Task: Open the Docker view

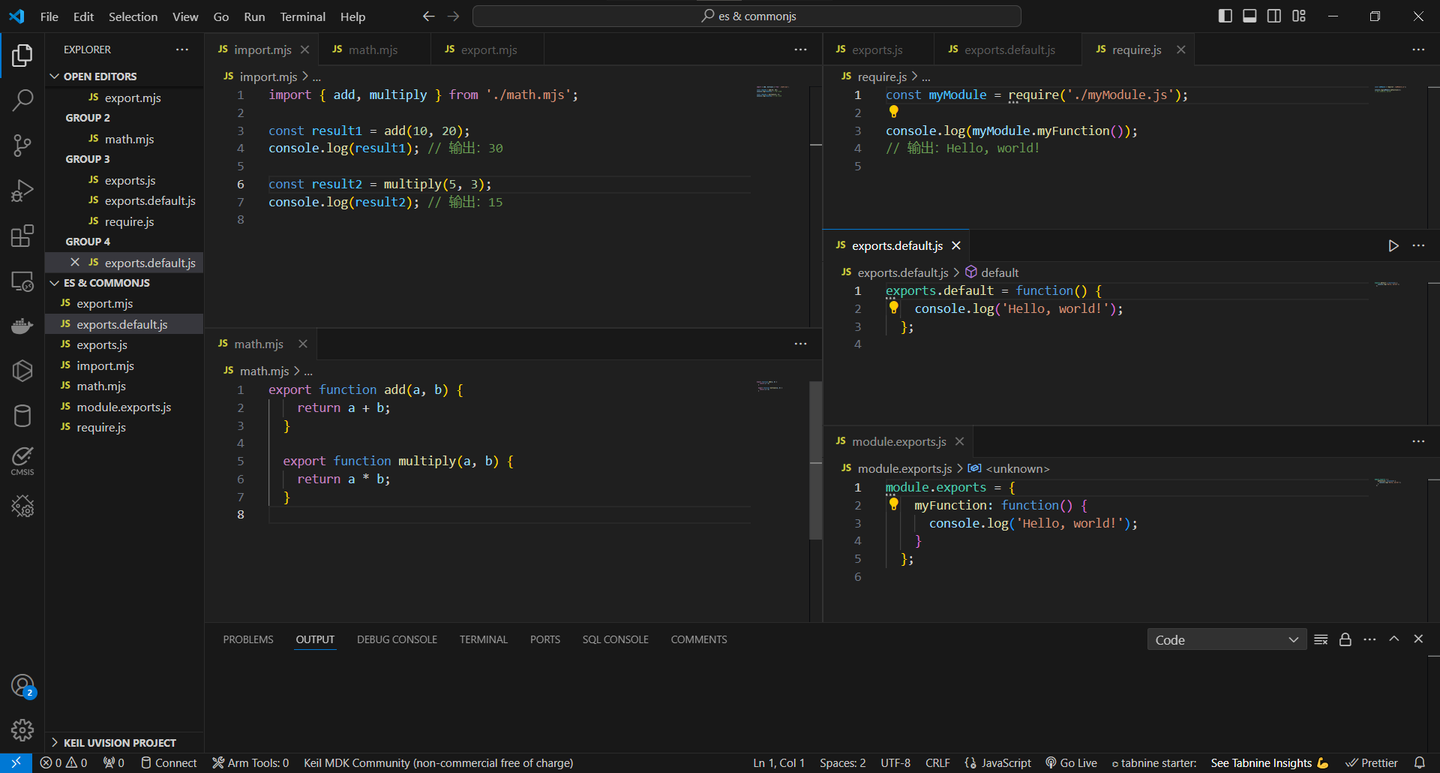Action: pos(22,326)
